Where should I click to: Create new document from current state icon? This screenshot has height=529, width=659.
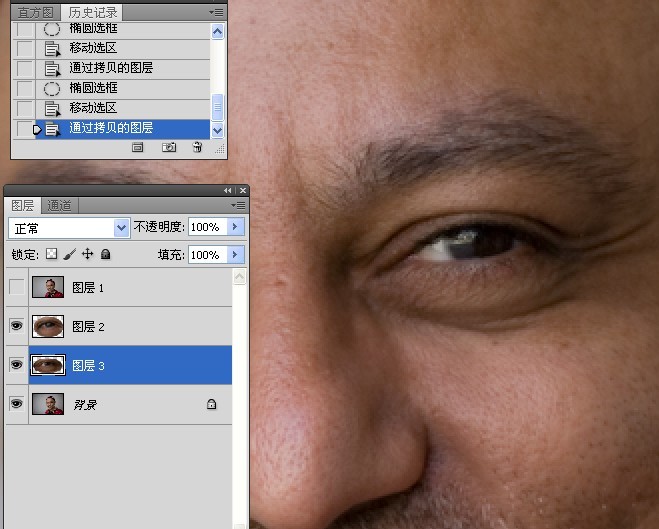(x=137, y=147)
